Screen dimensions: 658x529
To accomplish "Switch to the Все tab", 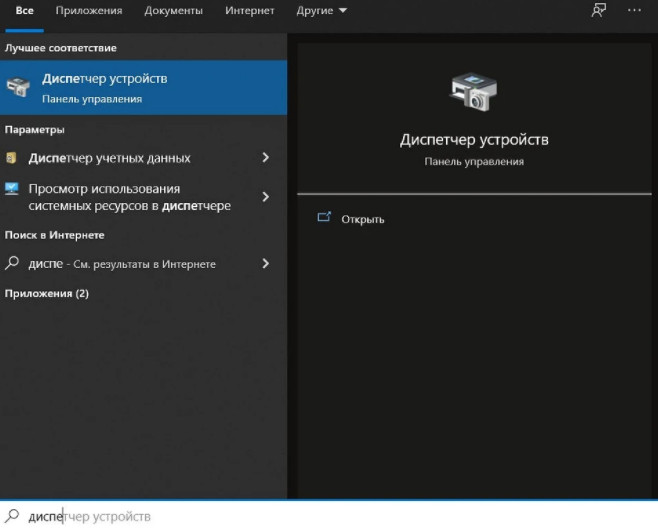I will click(x=24, y=11).
